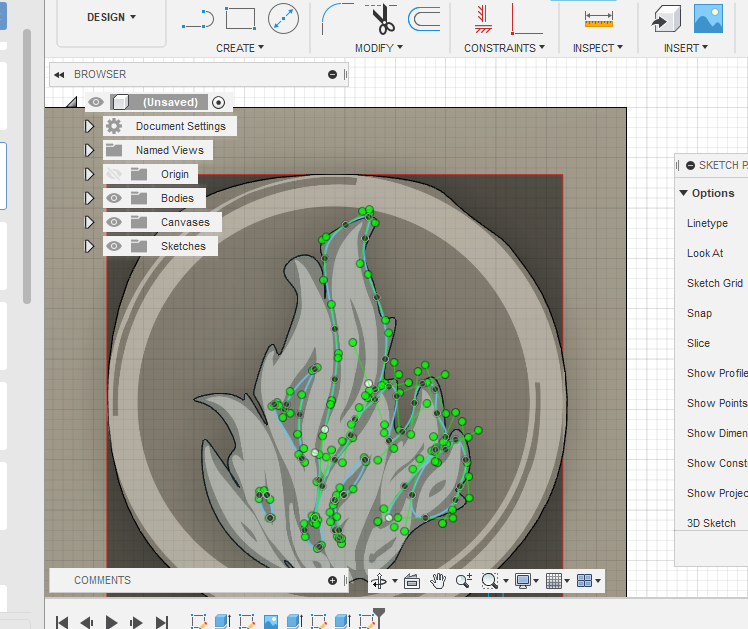Viewport: 748px width, 629px height.
Task: Open the INSPECT menu
Action: 598,48
